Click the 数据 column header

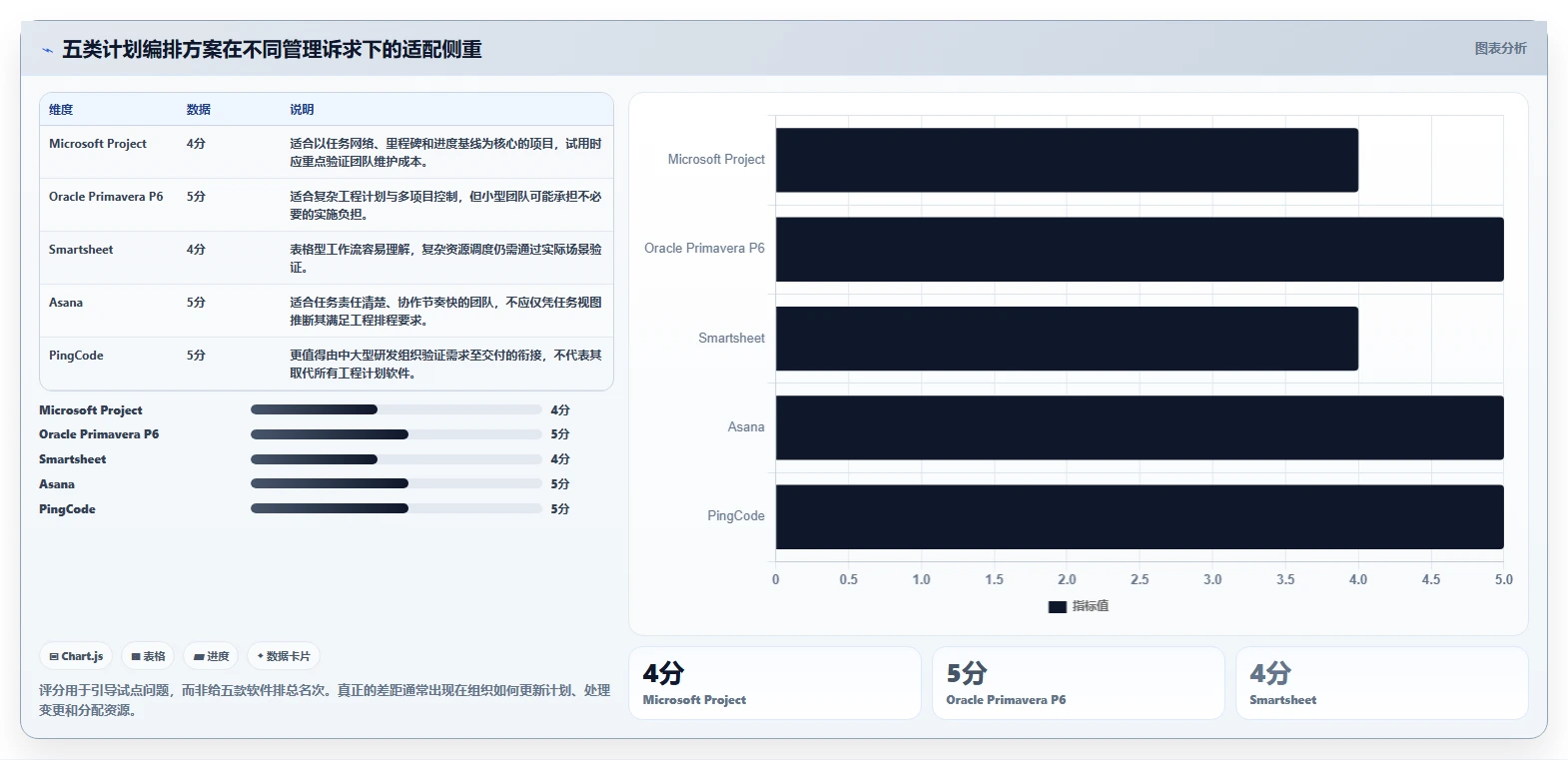[199, 110]
